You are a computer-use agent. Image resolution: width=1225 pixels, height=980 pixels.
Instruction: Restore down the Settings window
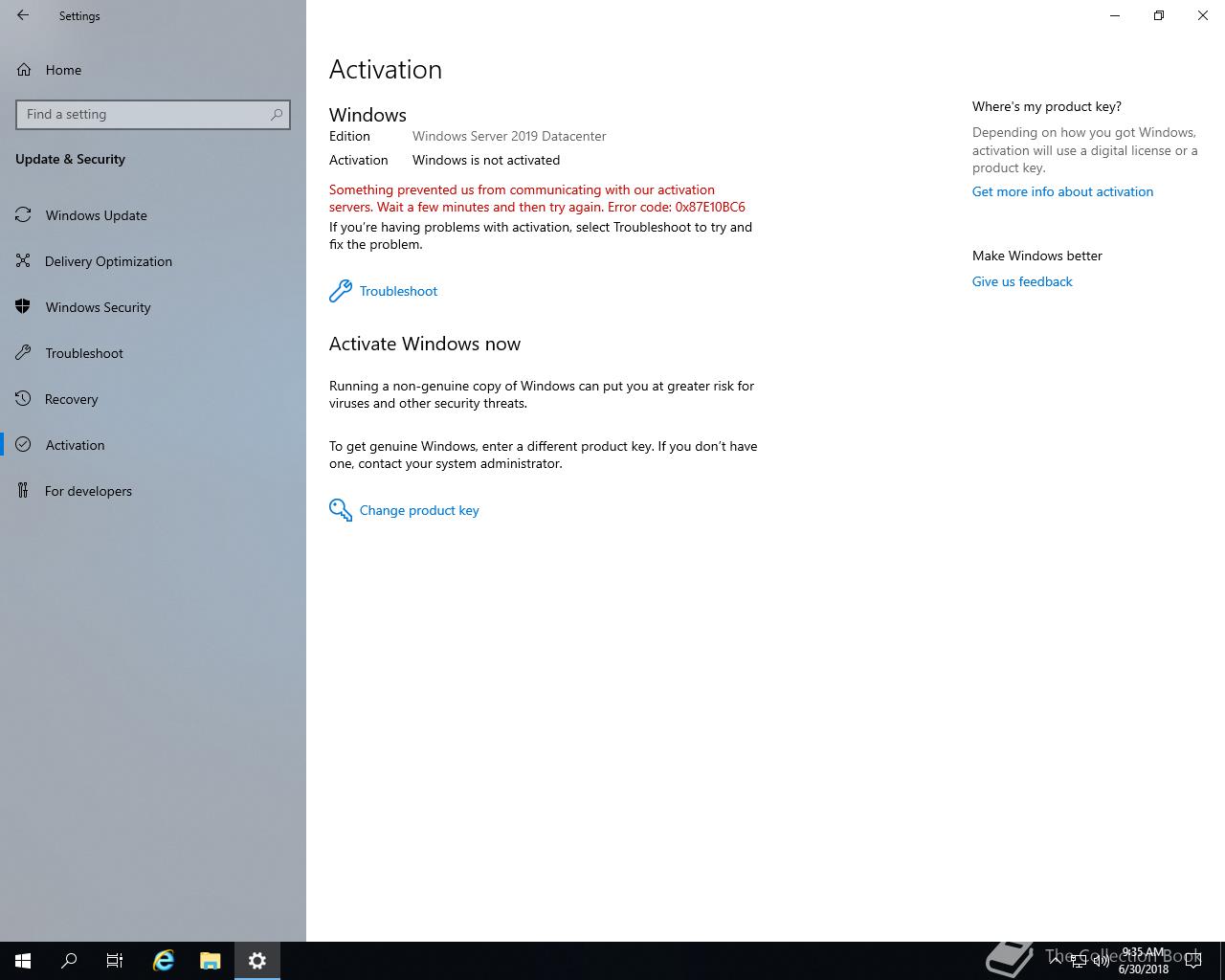coord(1159,15)
